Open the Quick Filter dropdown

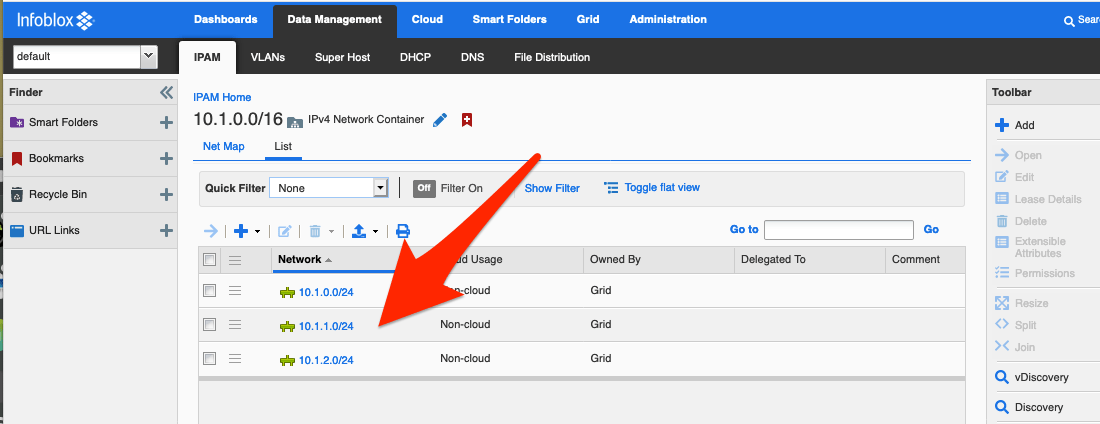[381, 188]
